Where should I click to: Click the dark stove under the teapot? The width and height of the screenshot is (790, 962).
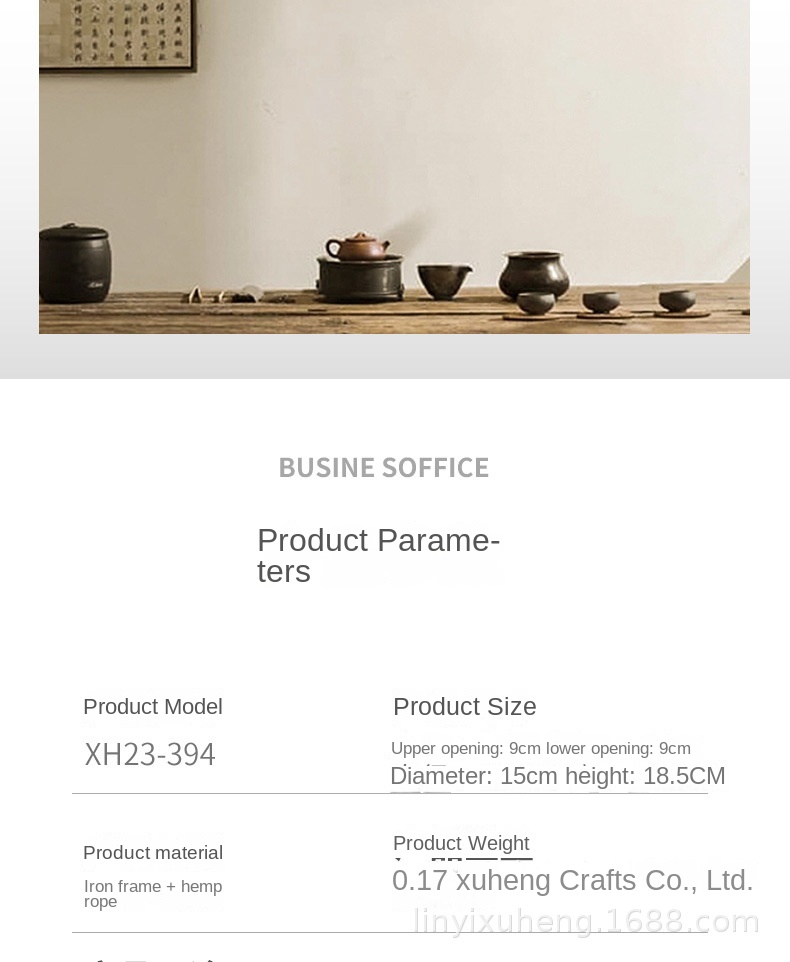(360, 277)
